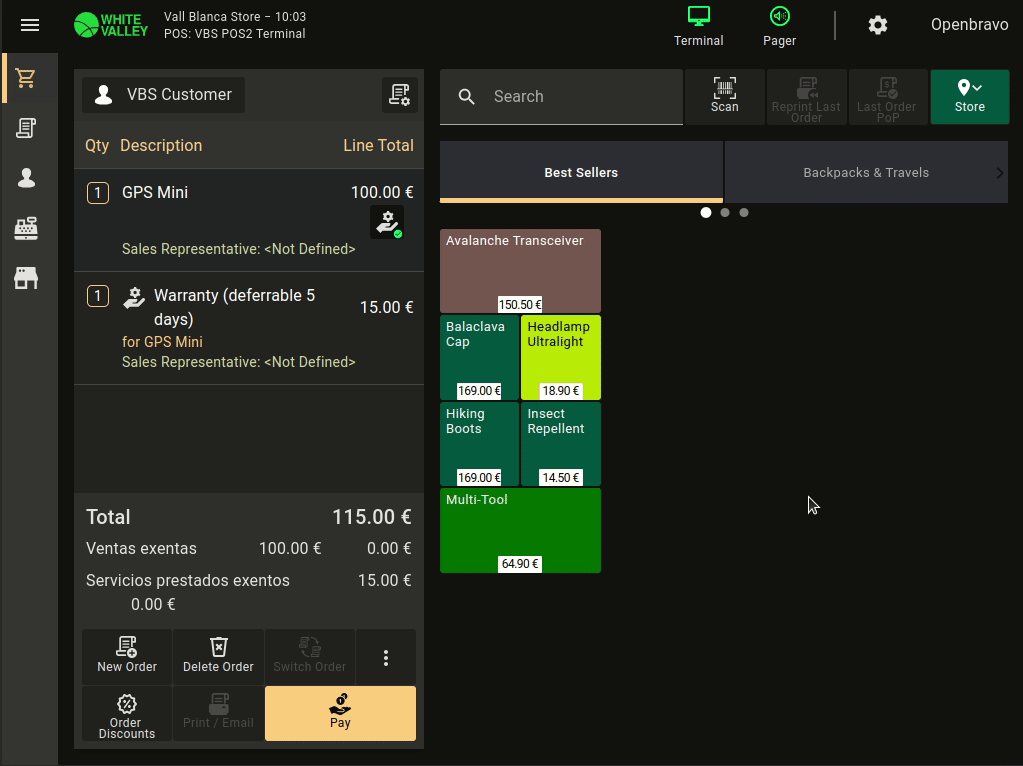Open the settings gear icon
This screenshot has width=1023, height=766.
[877, 26]
